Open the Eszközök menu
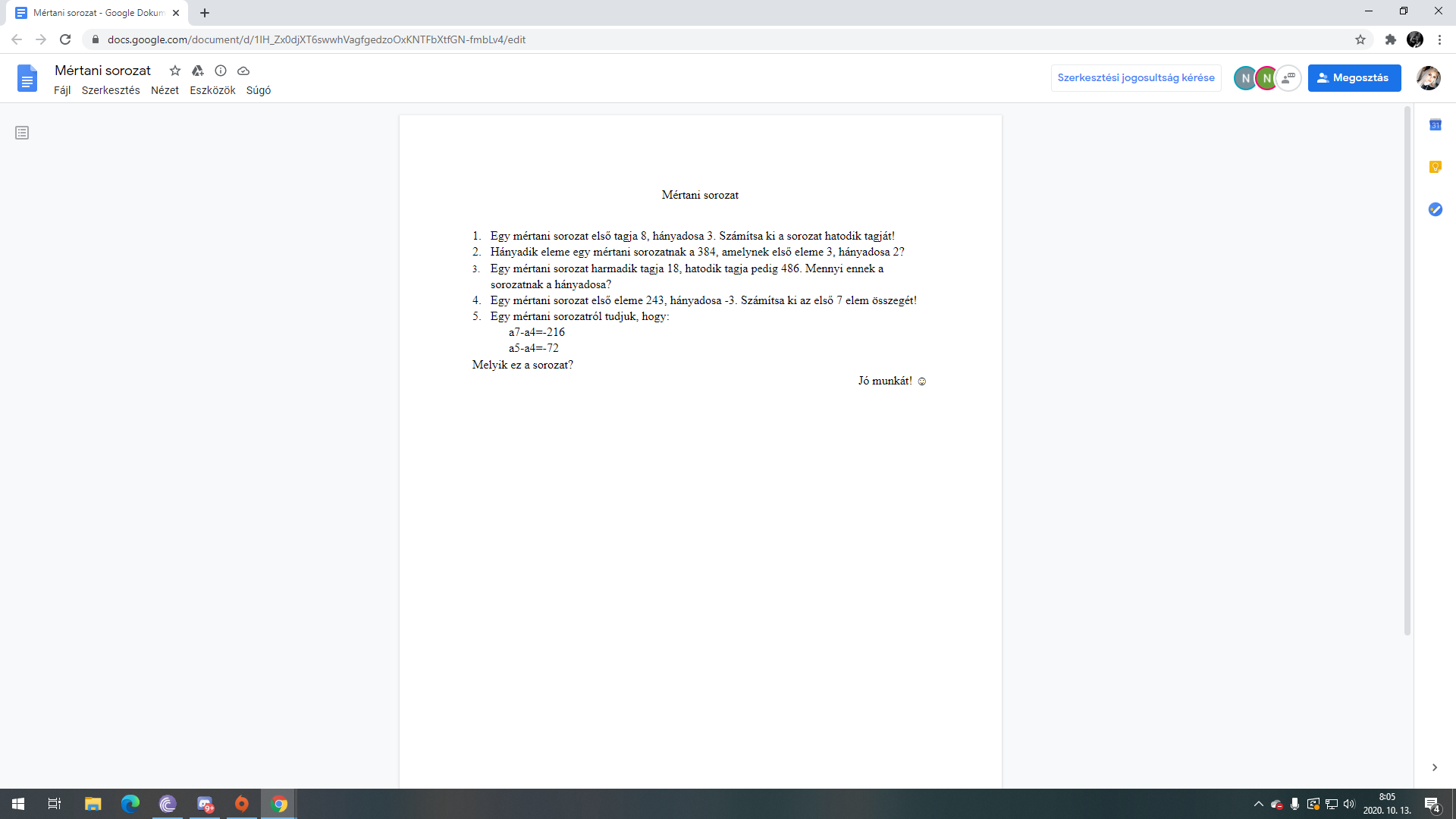The width and height of the screenshot is (1456, 819). tap(212, 90)
